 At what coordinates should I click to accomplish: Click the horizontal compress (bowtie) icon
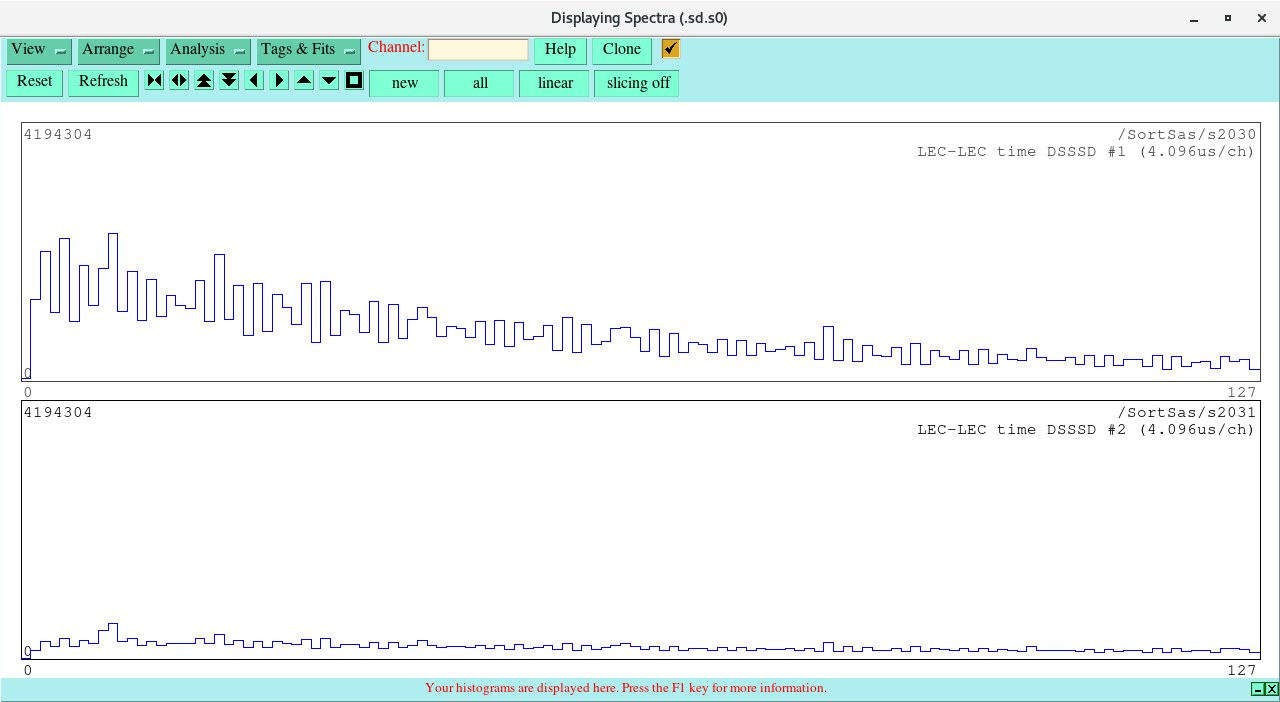point(154,81)
